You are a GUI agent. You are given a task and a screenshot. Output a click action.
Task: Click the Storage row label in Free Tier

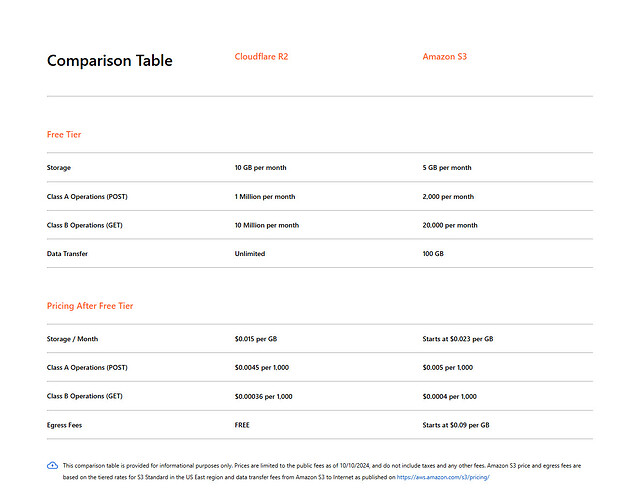[x=59, y=168]
